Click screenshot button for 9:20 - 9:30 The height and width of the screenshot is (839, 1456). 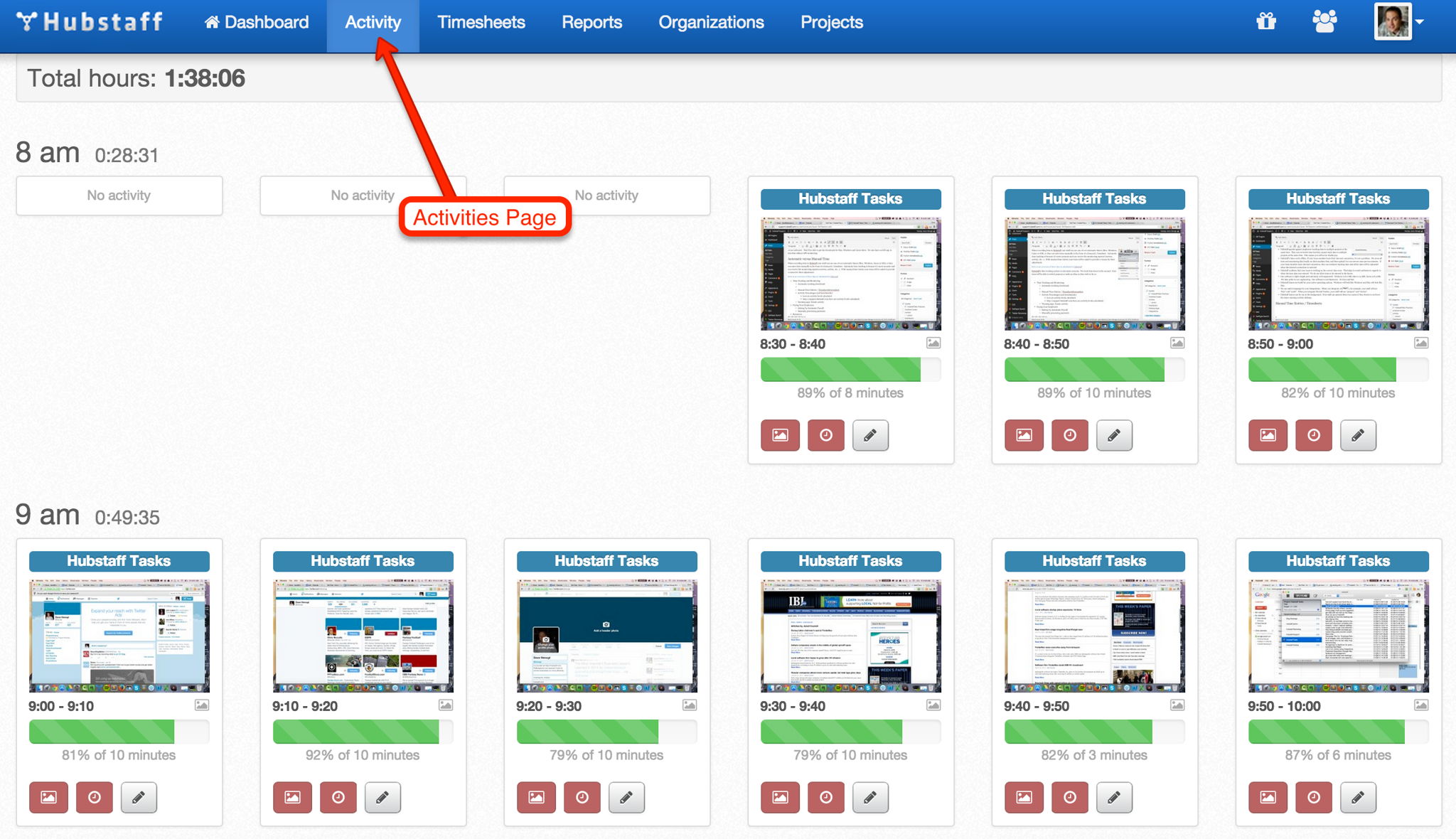pos(536,798)
